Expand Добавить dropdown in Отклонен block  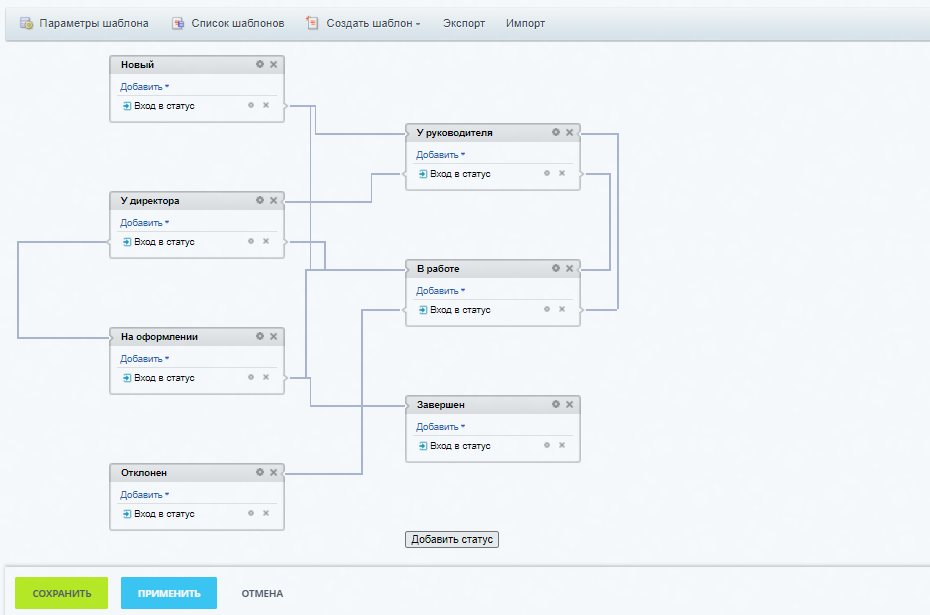[145, 495]
